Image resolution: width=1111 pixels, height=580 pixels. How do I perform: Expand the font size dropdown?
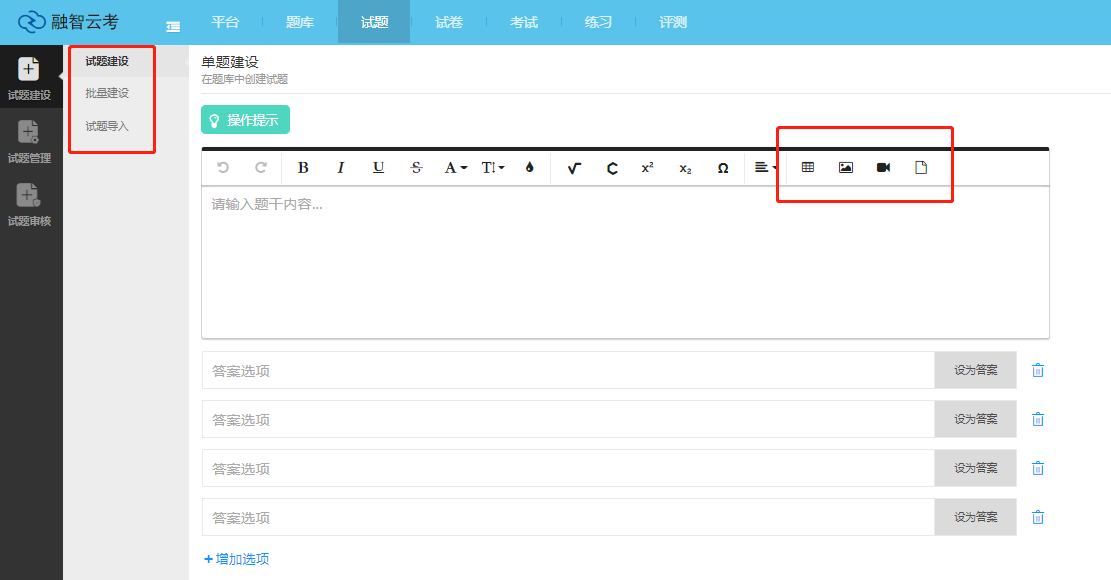(x=493, y=168)
